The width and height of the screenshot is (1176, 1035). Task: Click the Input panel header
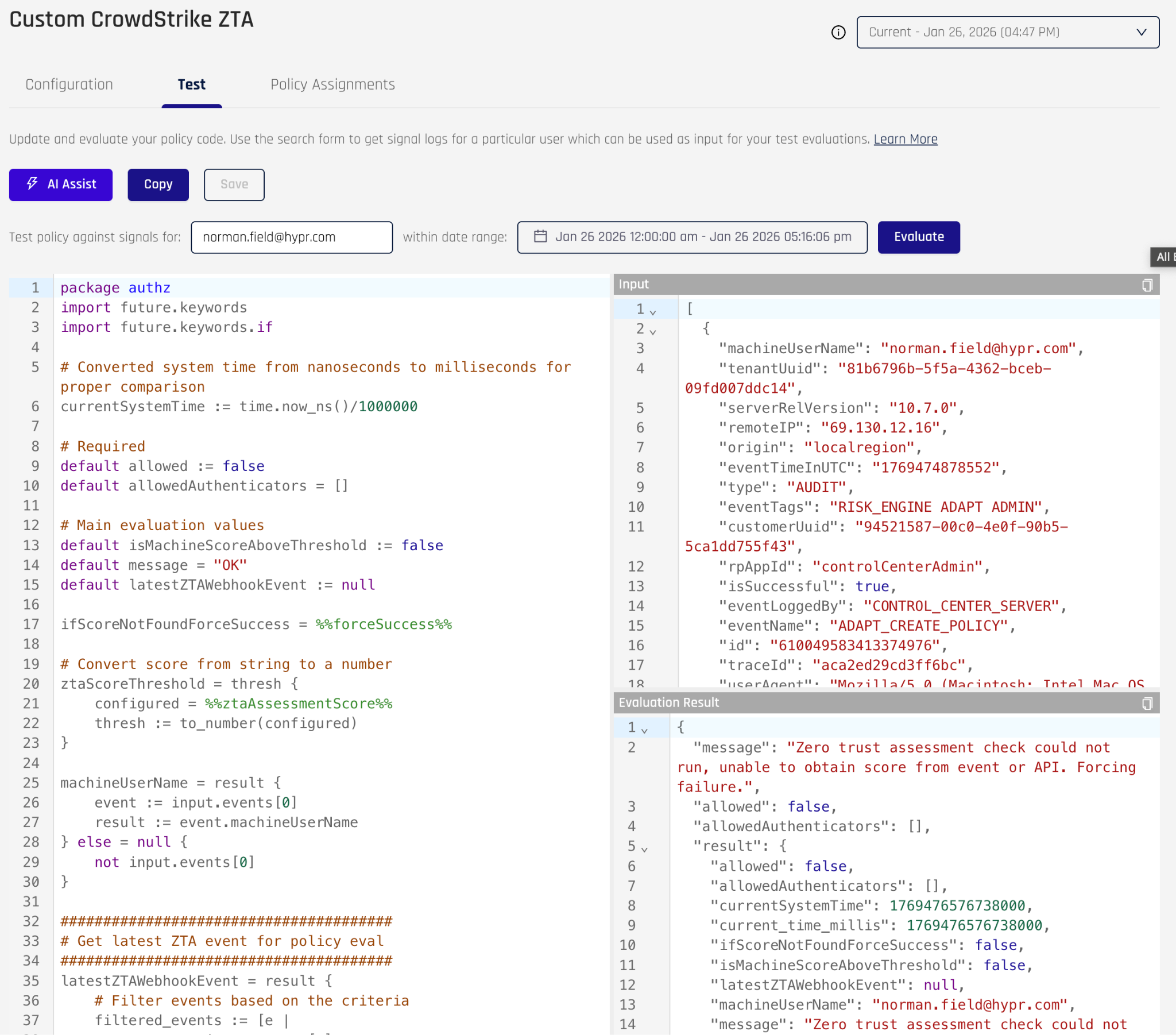(886, 284)
